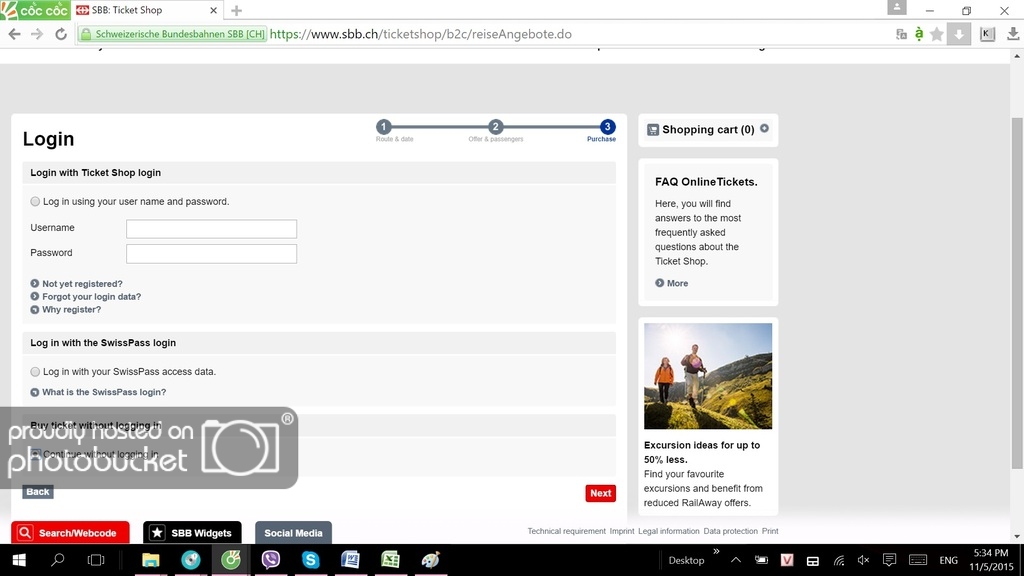The width and height of the screenshot is (1024, 576).
Task: Open the 'Why register?' link
Action: pyautogui.click(x=72, y=310)
